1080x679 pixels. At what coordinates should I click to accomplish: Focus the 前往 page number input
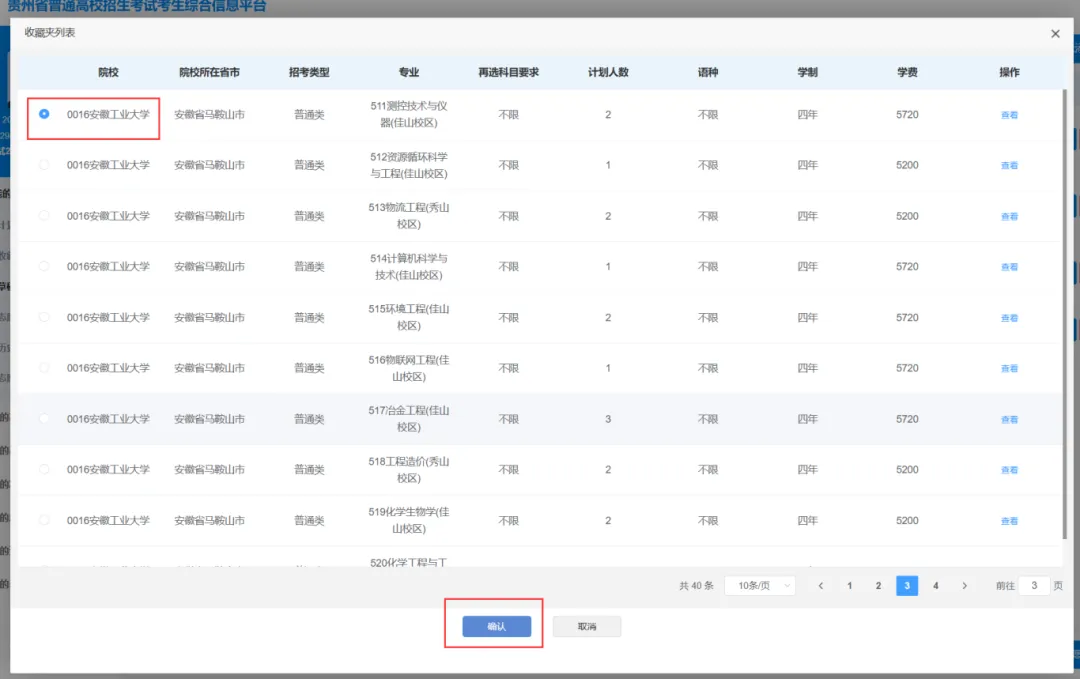(x=1034, y=585)
